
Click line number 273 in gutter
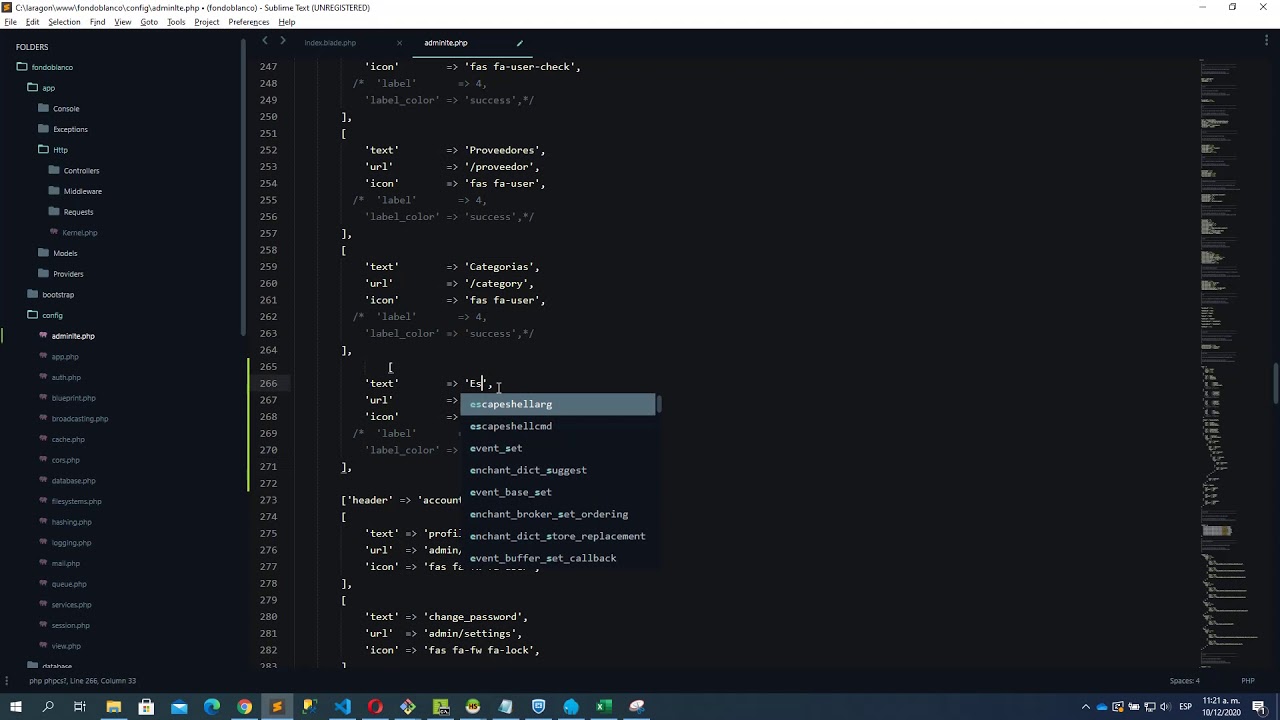tap(268, 500)
